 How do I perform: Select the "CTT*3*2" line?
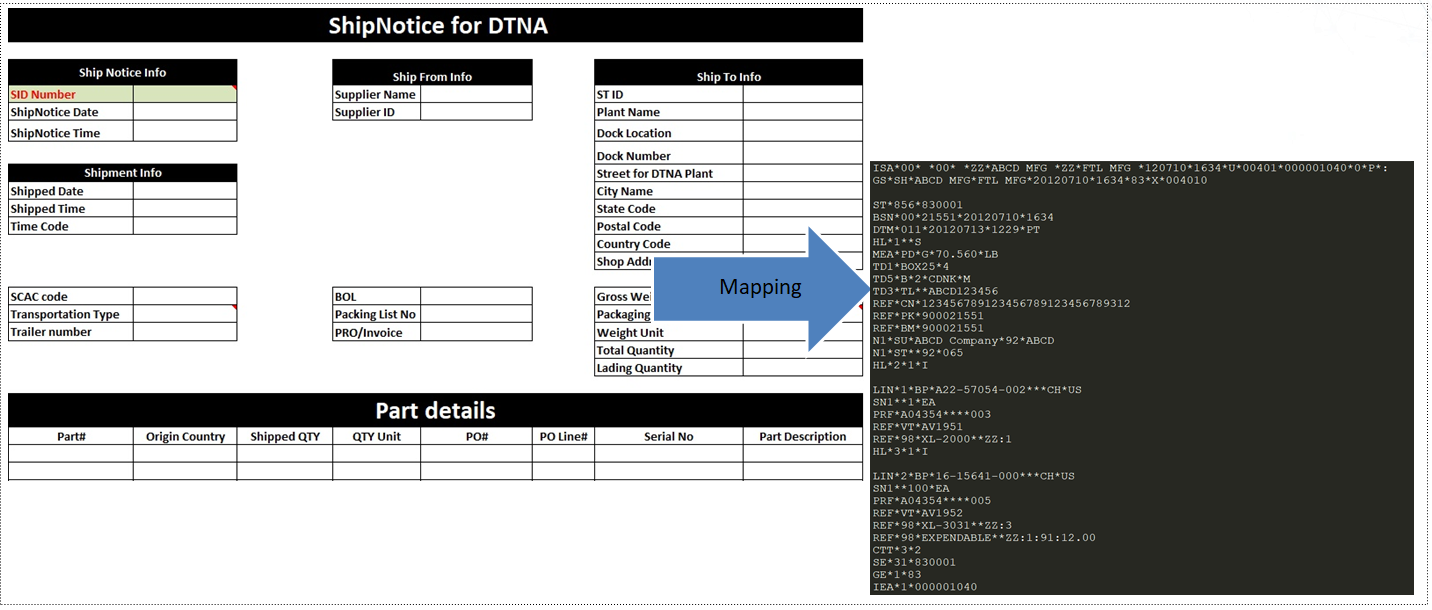897,550
